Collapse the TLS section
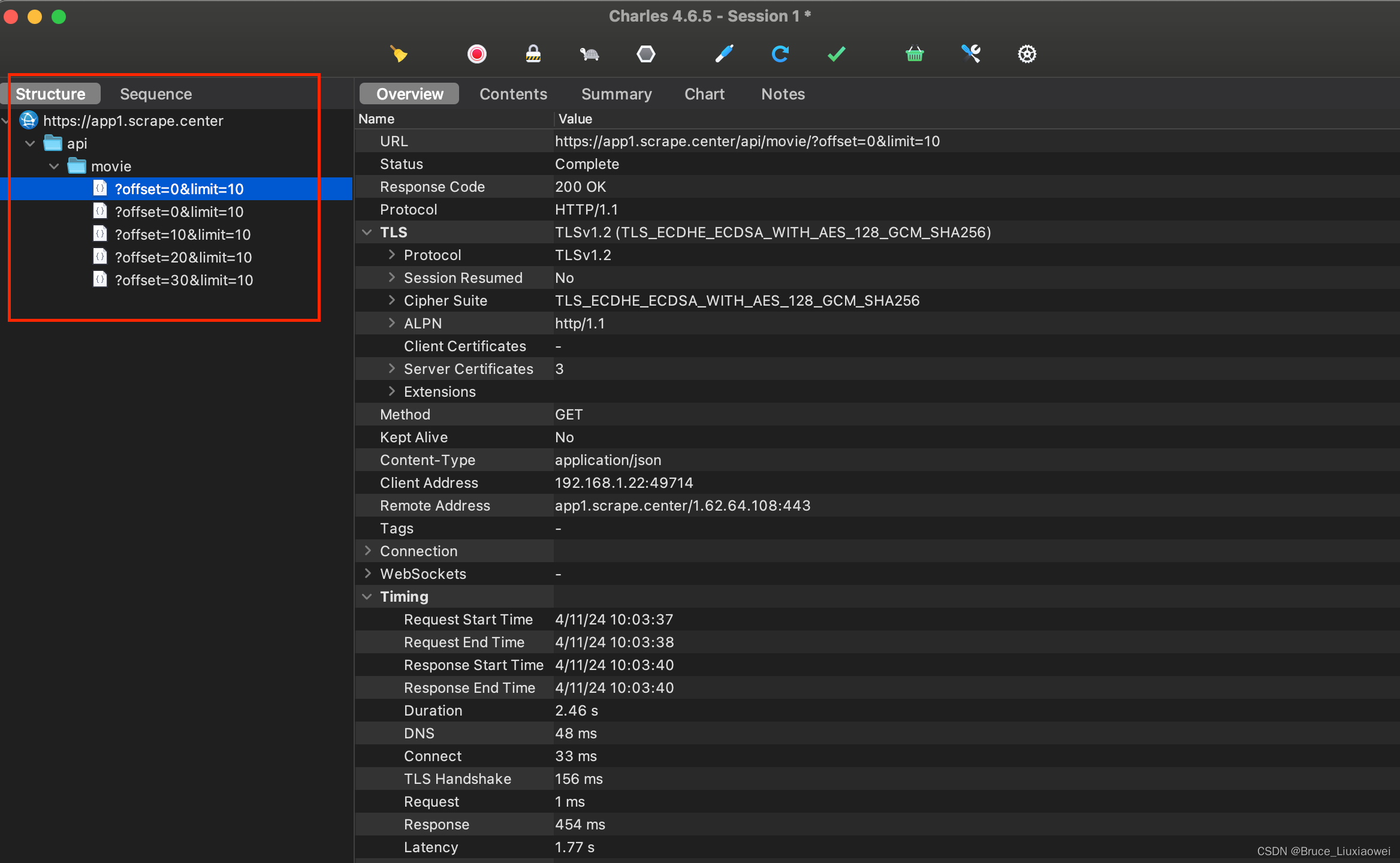This screenshot has height=863, width=1400. [x=367, y=233]
